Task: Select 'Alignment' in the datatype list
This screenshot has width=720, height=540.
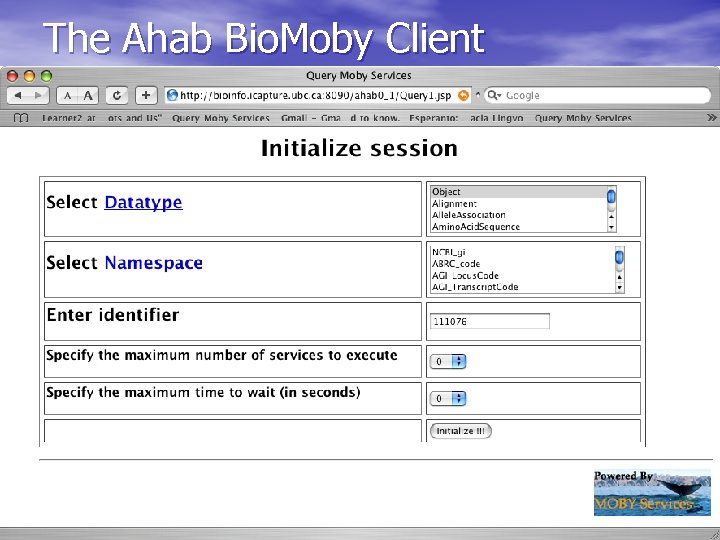Action: (x=518, y=203)
